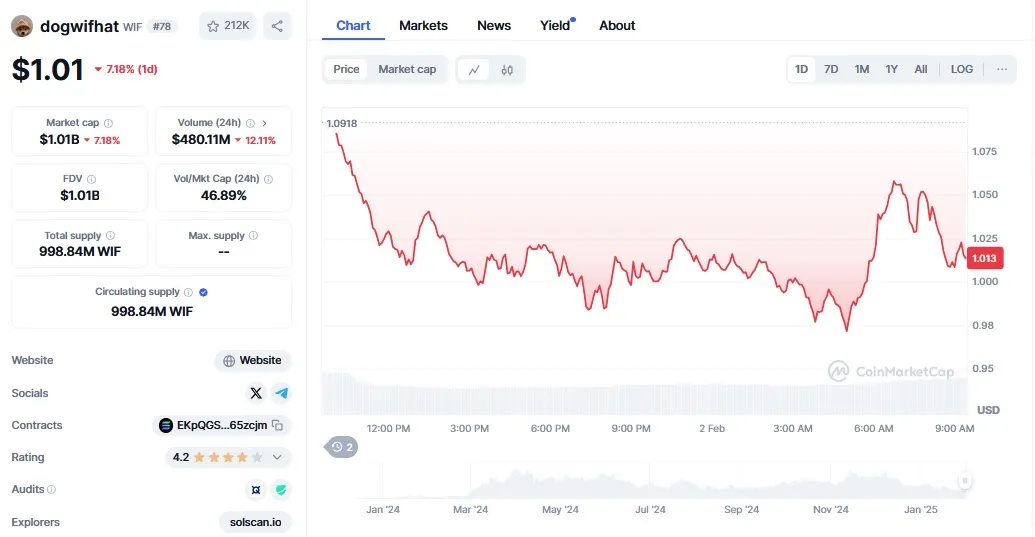Open Volume (24h) info icon
This screenshot has height=537, width=1035.
pos(250,123)
